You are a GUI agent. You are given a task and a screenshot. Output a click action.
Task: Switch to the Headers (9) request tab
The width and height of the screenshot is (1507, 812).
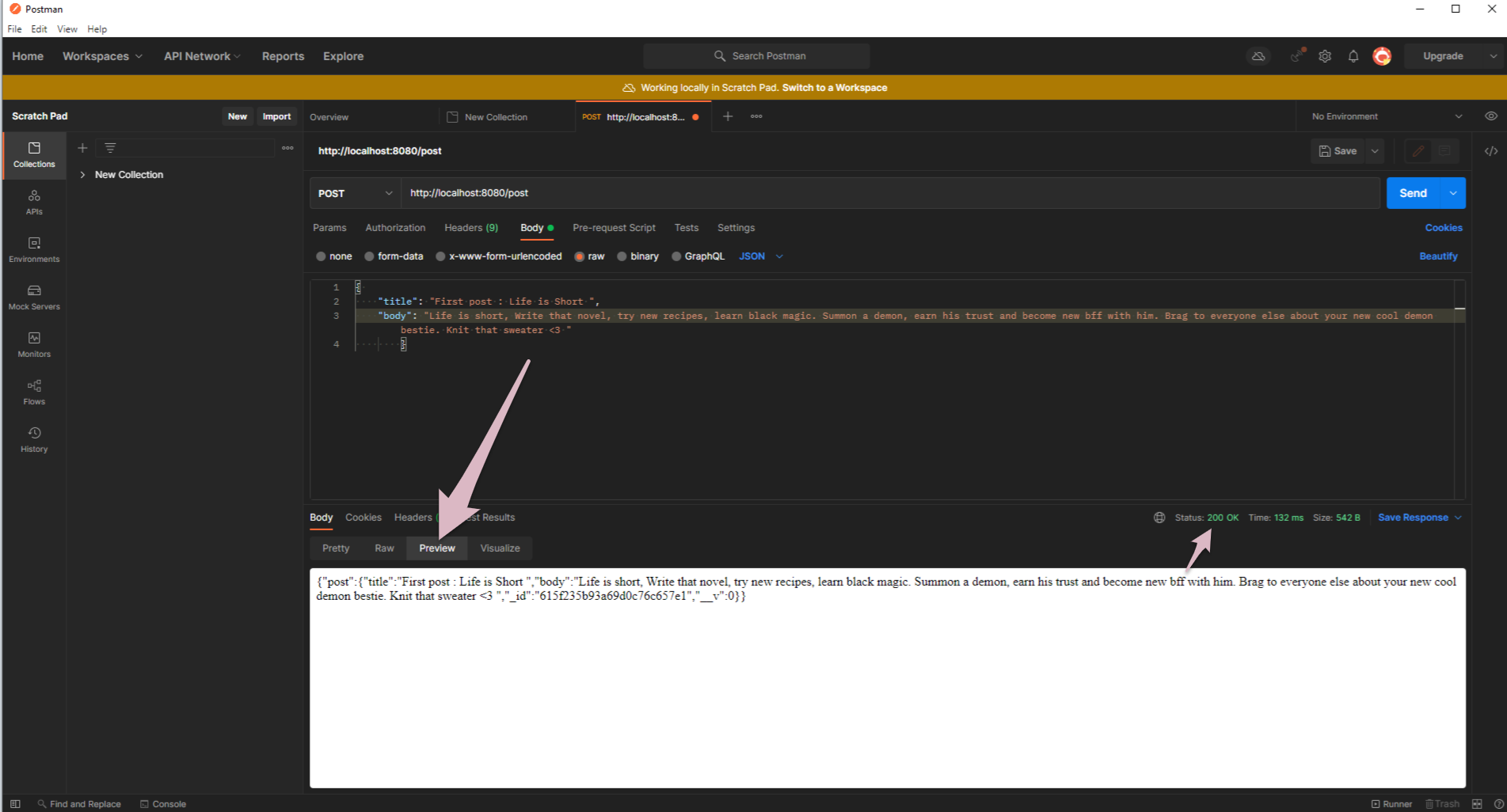[471, 228]
